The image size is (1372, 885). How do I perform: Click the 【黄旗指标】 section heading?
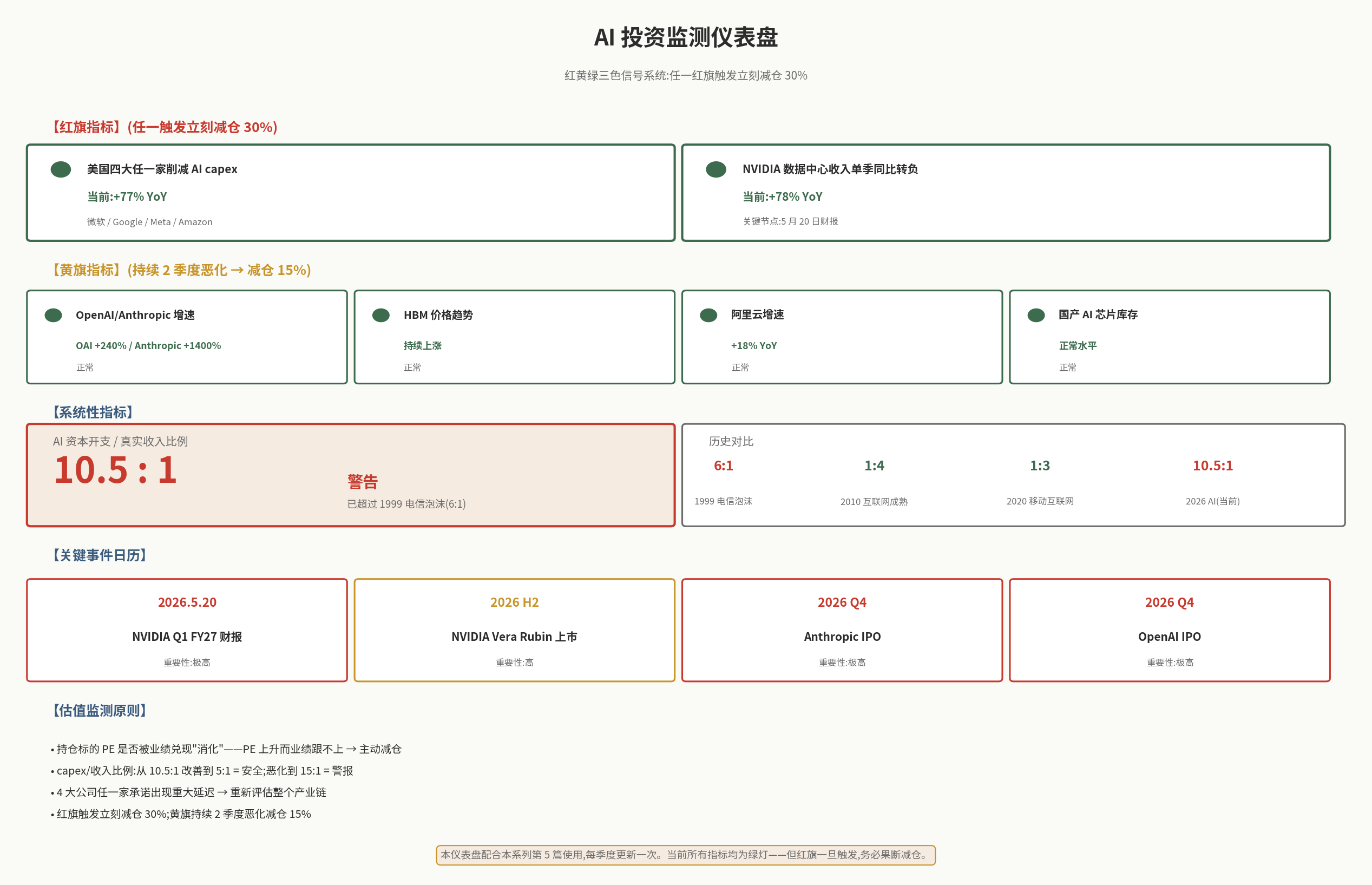[x=180, y=270]
